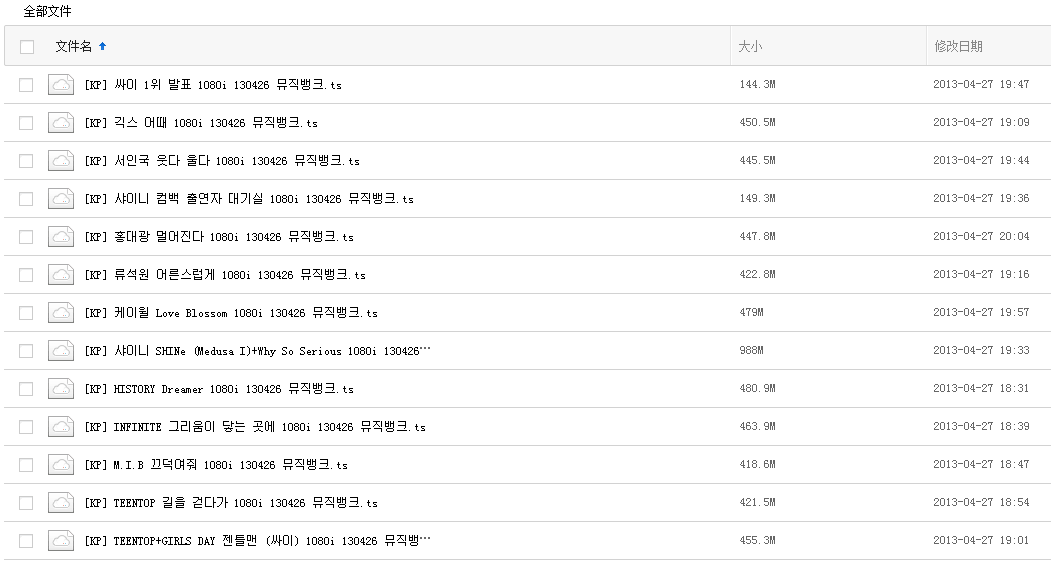Click file icon for 홍대광 멀어진다
This screenshot has height=571, width=1051.
pos(62,237)
